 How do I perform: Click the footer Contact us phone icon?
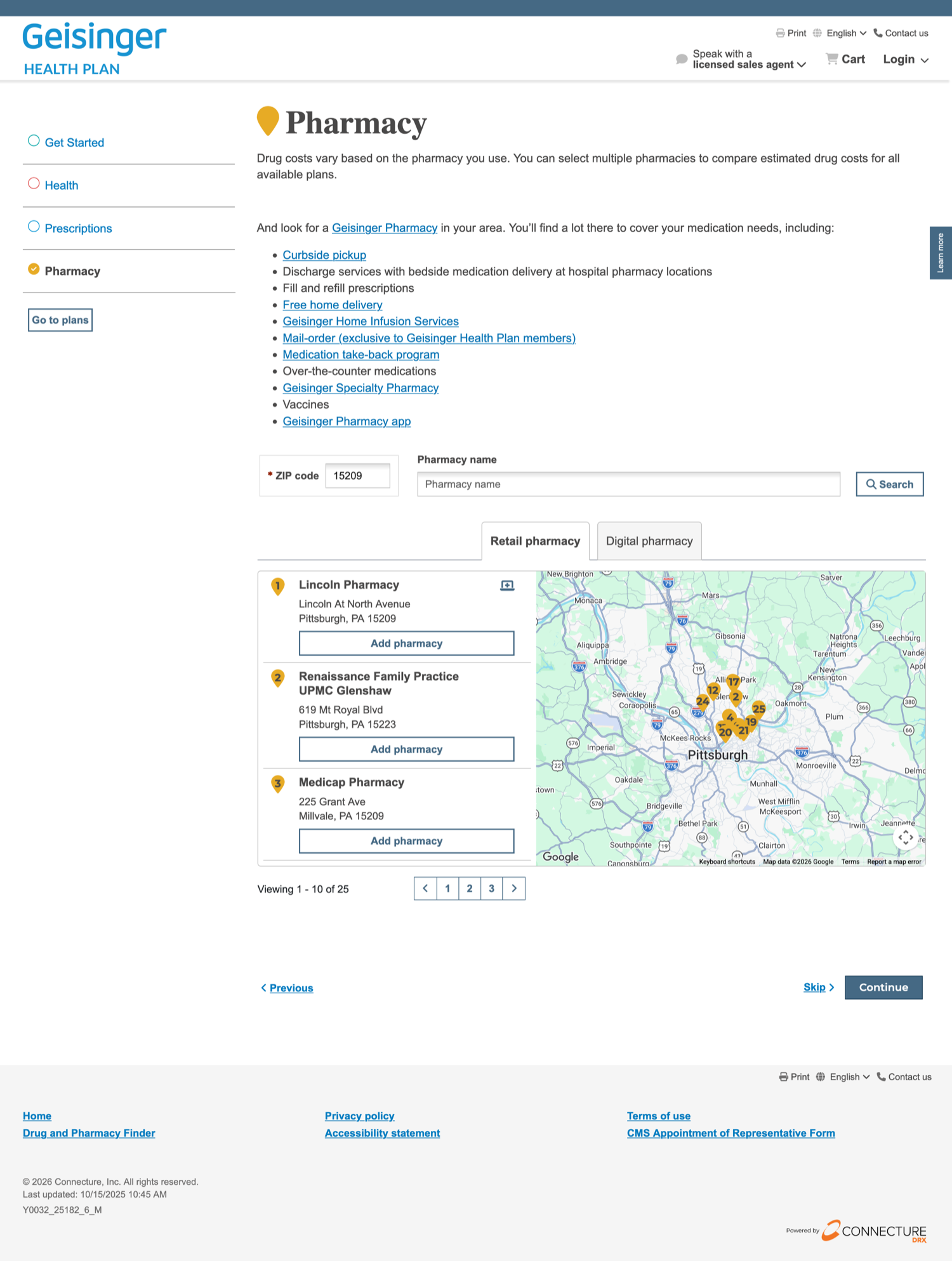[x=881, y=1077]
